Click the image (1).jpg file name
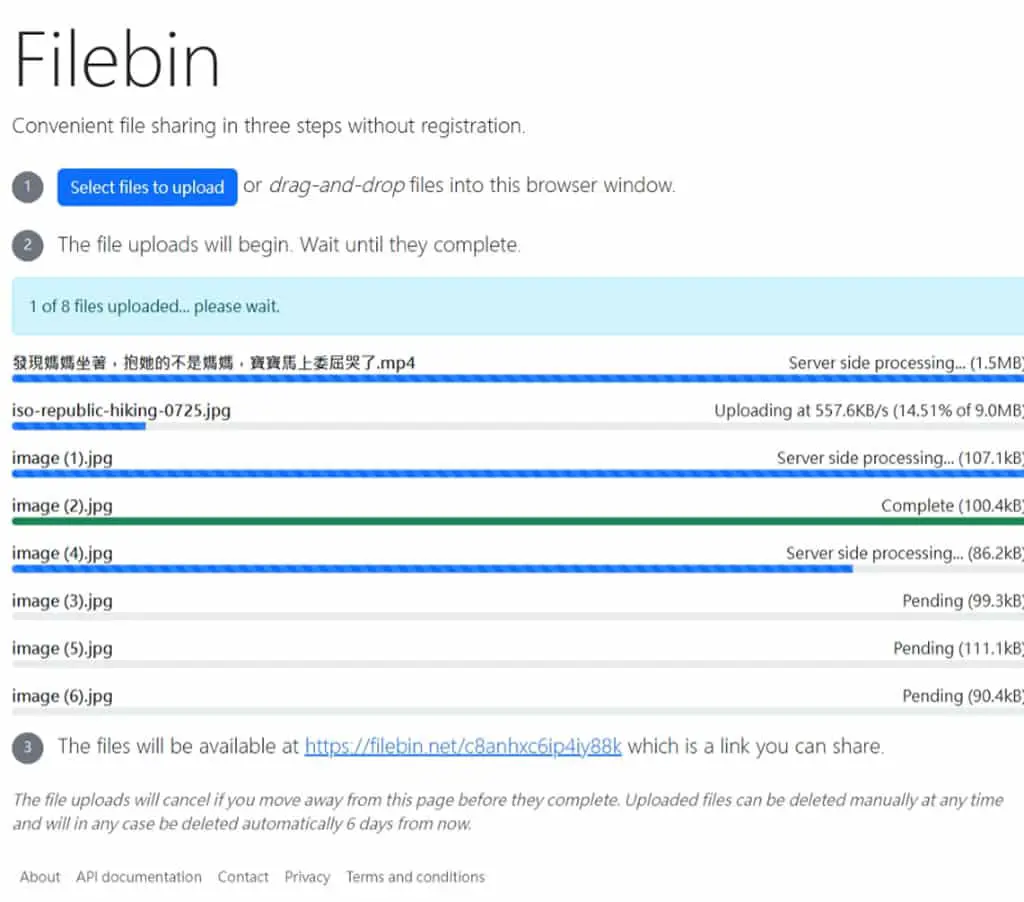 click(x=62, y=459)
